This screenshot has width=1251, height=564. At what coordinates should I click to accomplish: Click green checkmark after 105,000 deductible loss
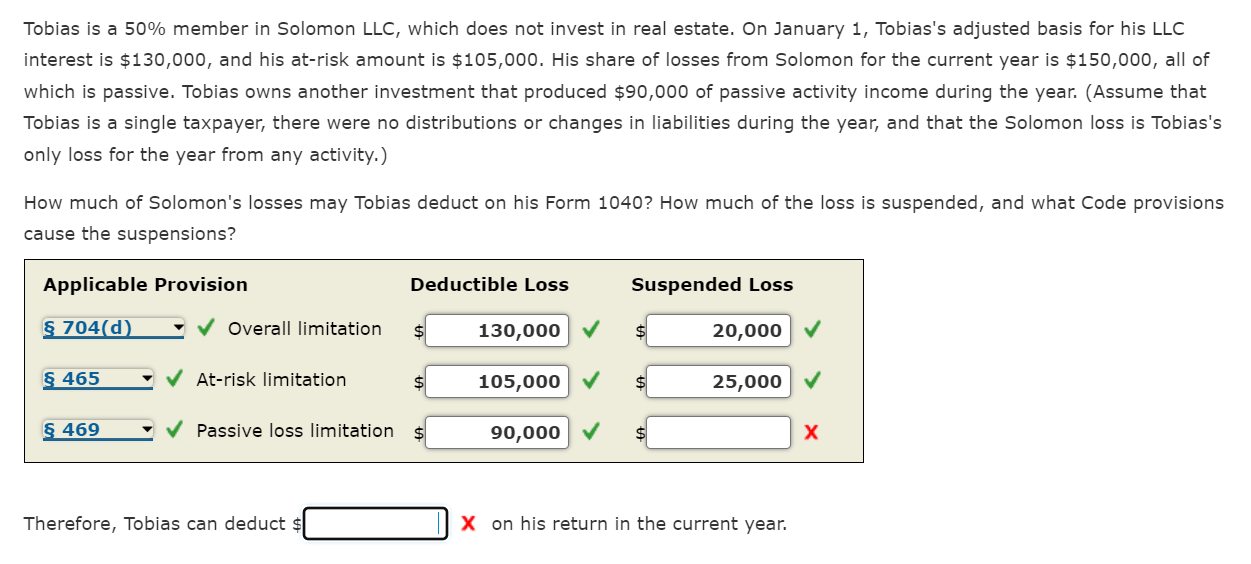(591, 380)
